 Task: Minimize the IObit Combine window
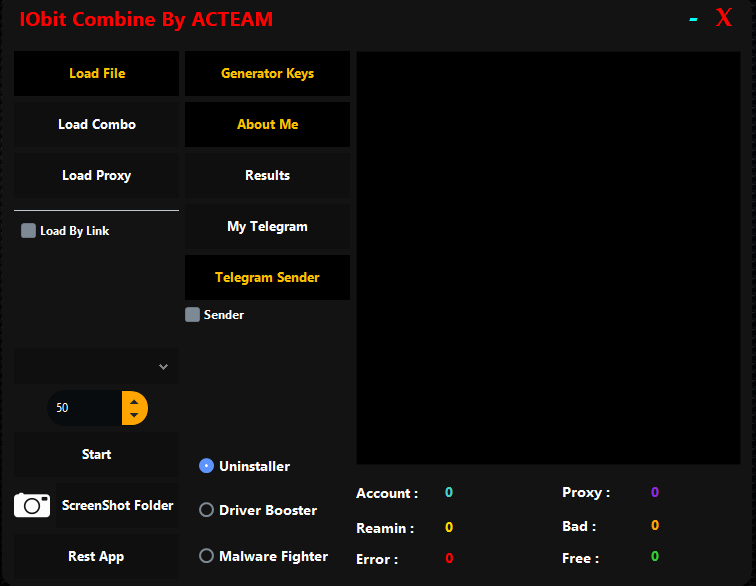click(693, 20)
